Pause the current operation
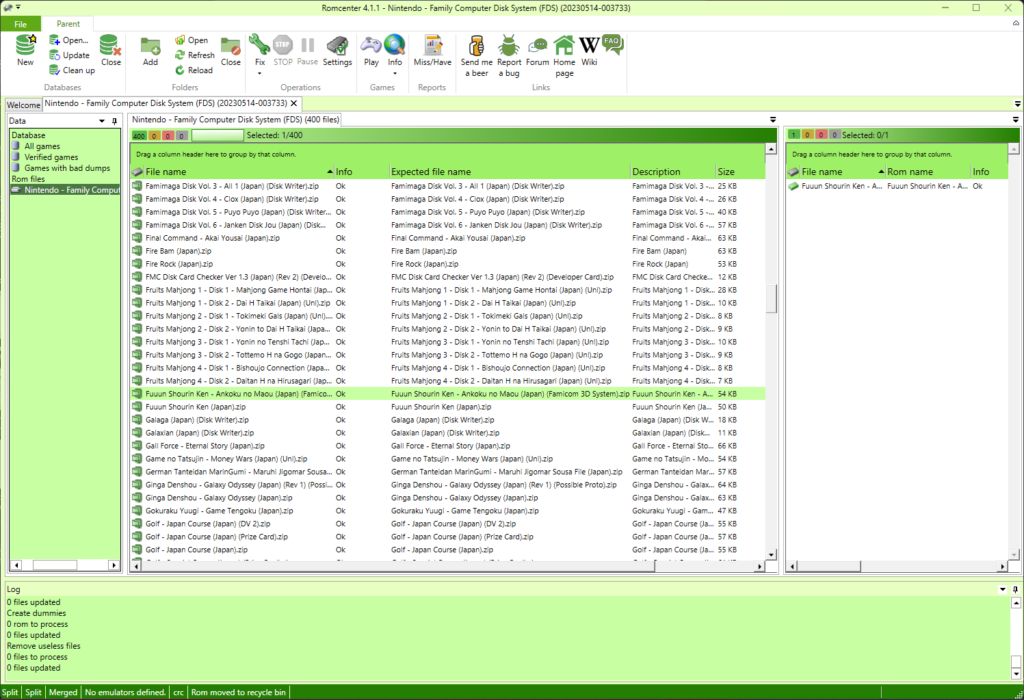1024x700 pixels. tap(307, 50)
